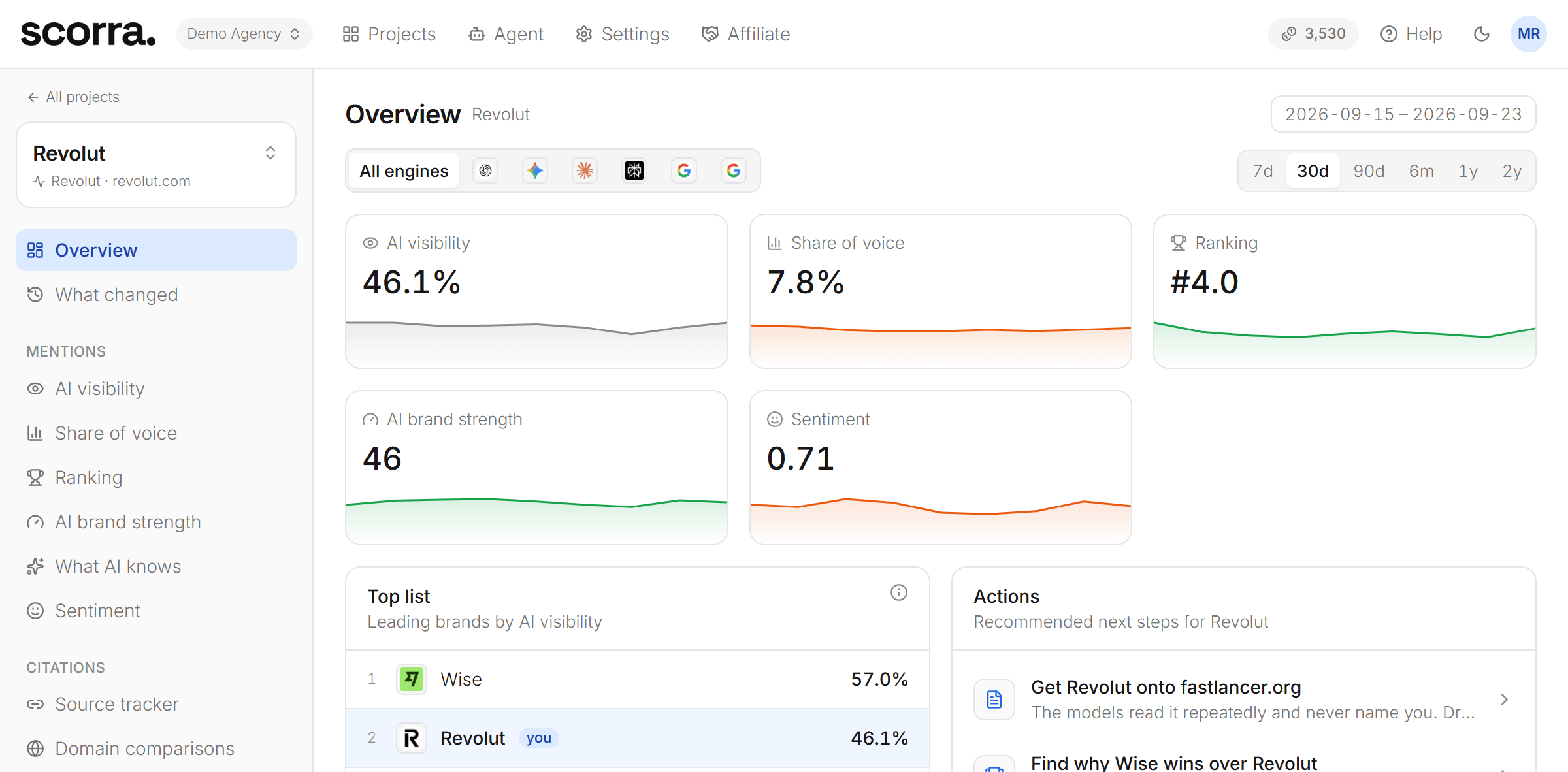Click the 'Revolut · revolut.com' subtitle

coord(121,181)
